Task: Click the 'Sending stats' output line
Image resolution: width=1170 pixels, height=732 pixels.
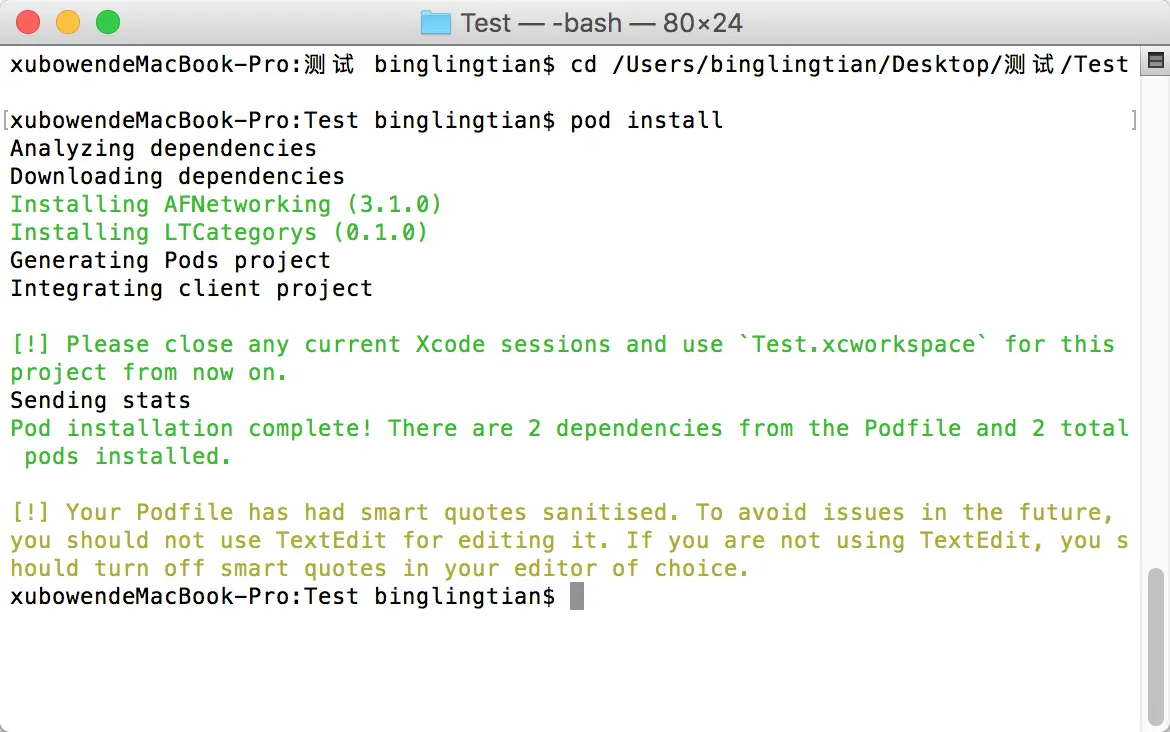Action: (x=101, y=400)
